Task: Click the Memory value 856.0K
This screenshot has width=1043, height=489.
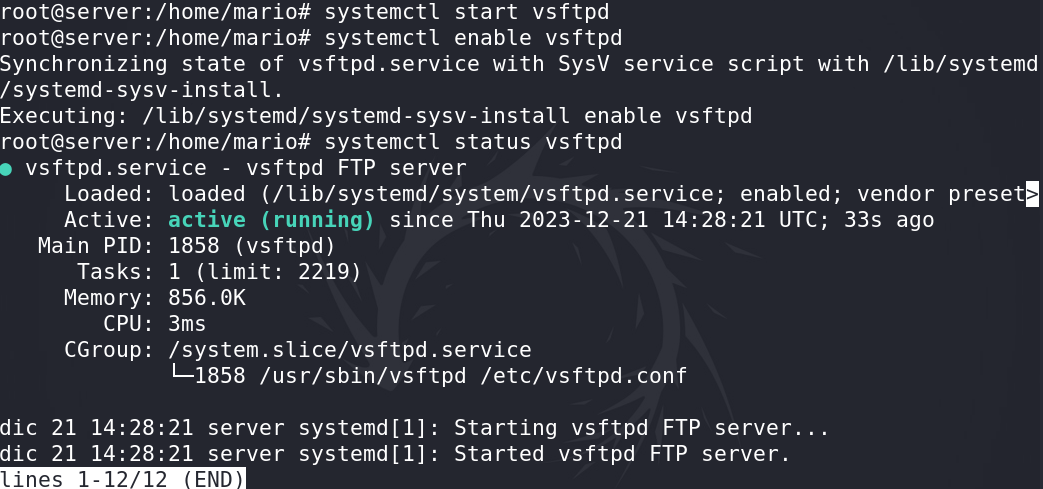Action: [x=207, y=298]
